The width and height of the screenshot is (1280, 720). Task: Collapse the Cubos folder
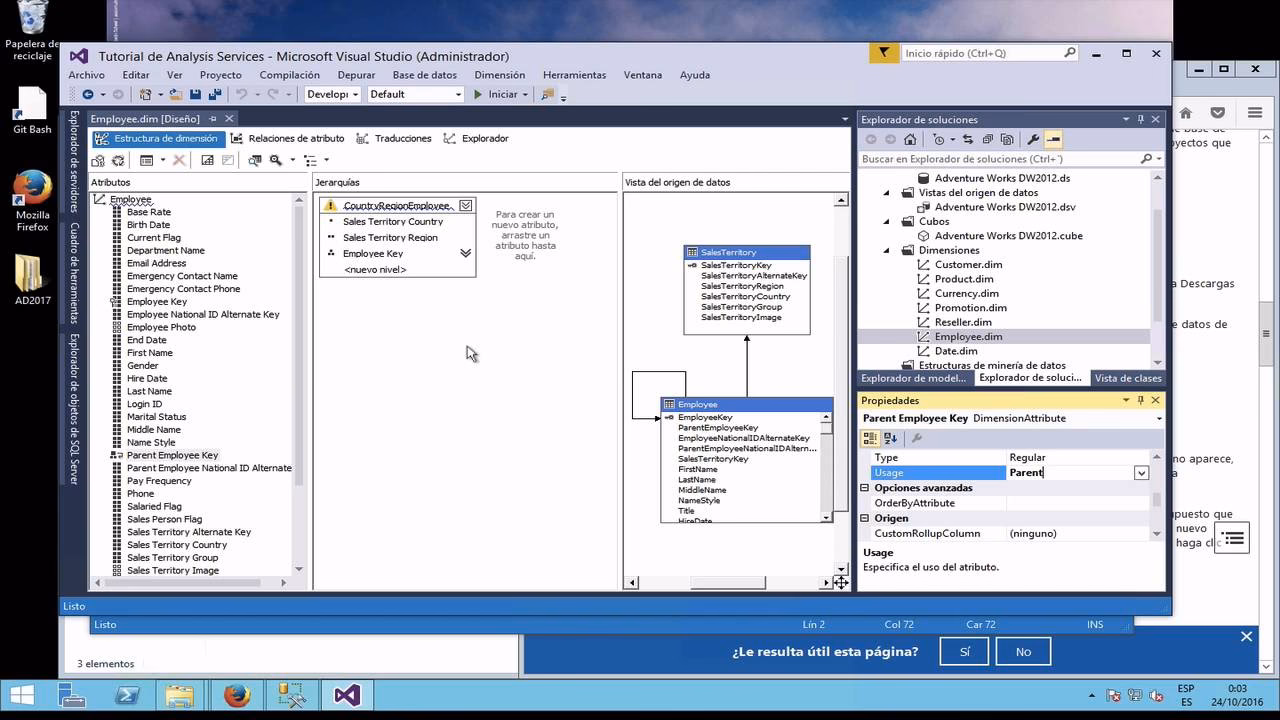click(886, 221)
